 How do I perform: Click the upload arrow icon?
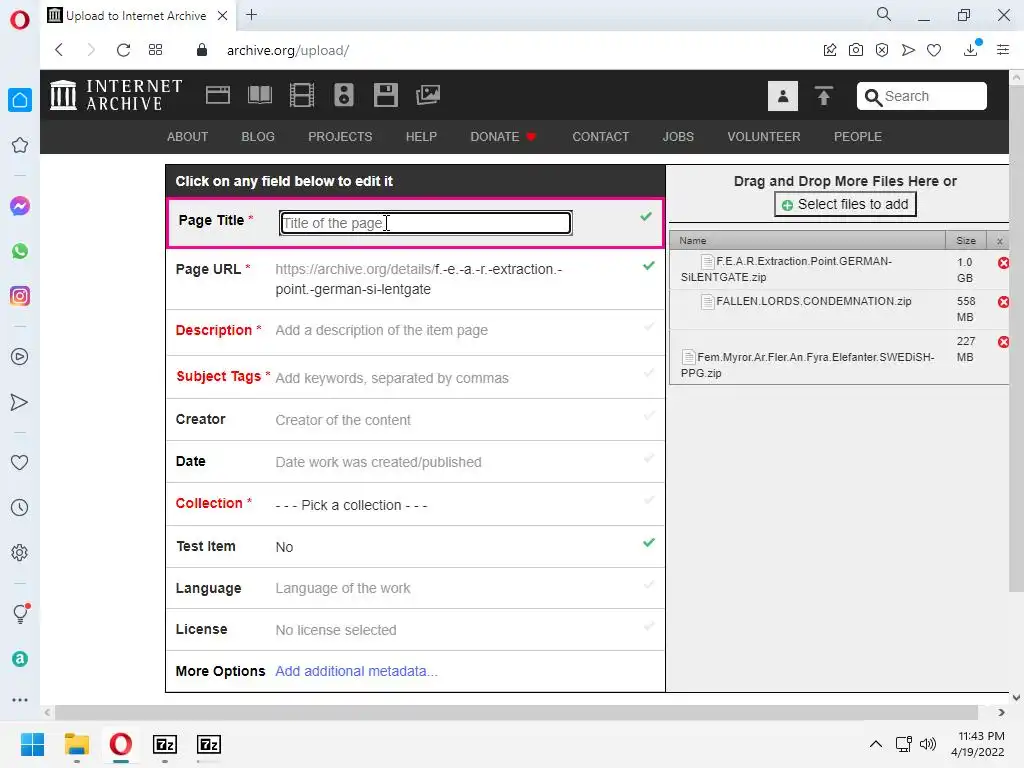tap(824, 96)
